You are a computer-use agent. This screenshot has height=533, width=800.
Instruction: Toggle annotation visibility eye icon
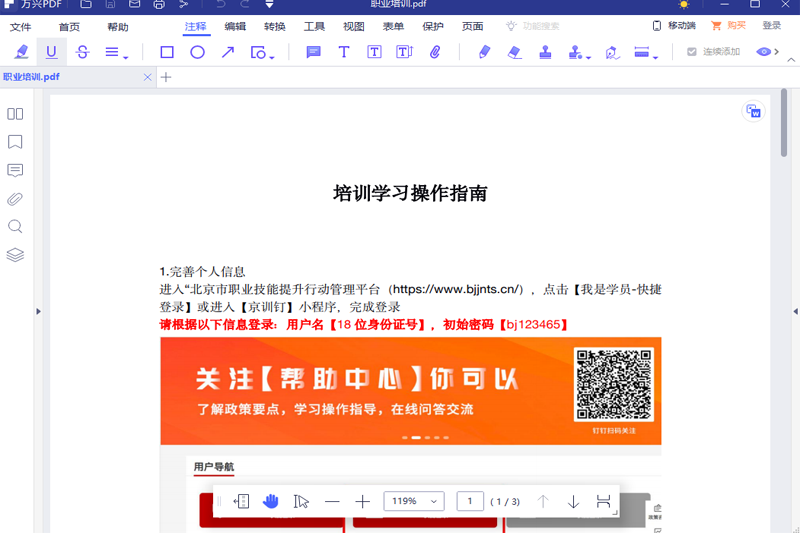click(x=764, y=52)
